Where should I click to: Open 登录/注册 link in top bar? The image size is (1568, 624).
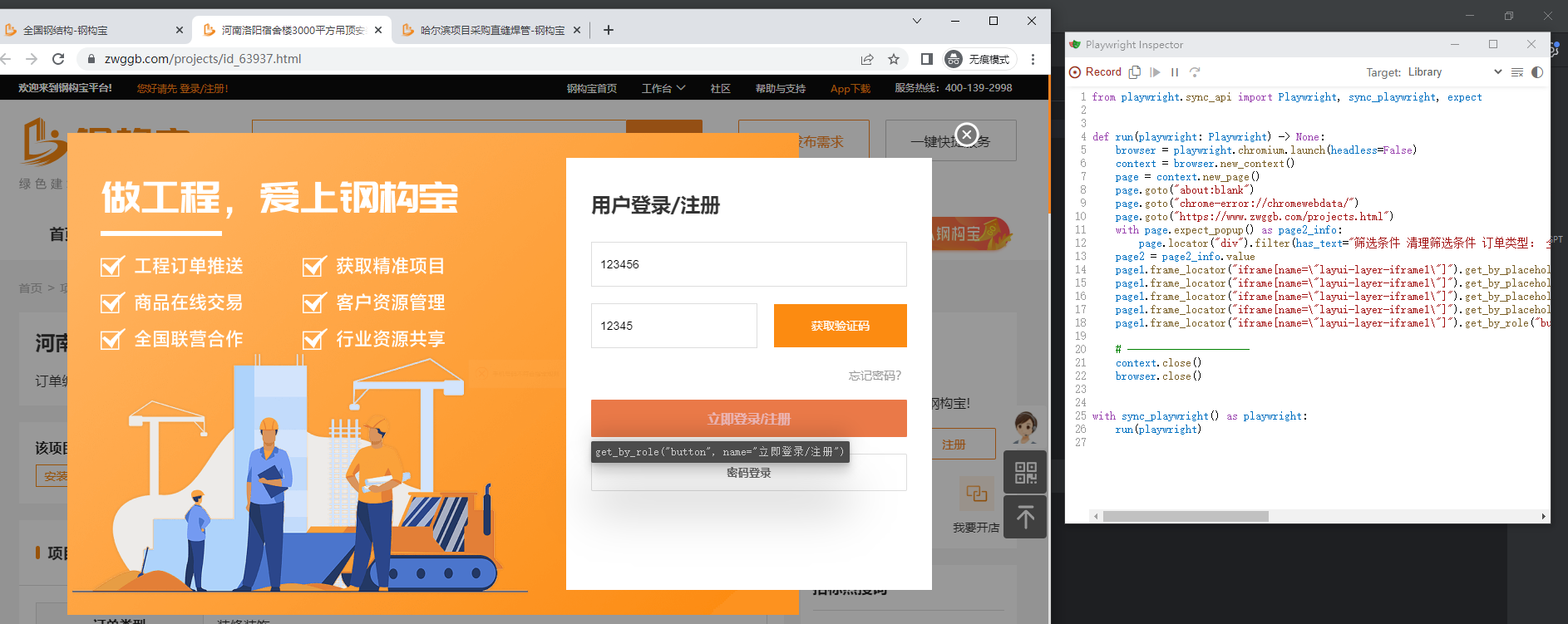(x=204, y=88)
